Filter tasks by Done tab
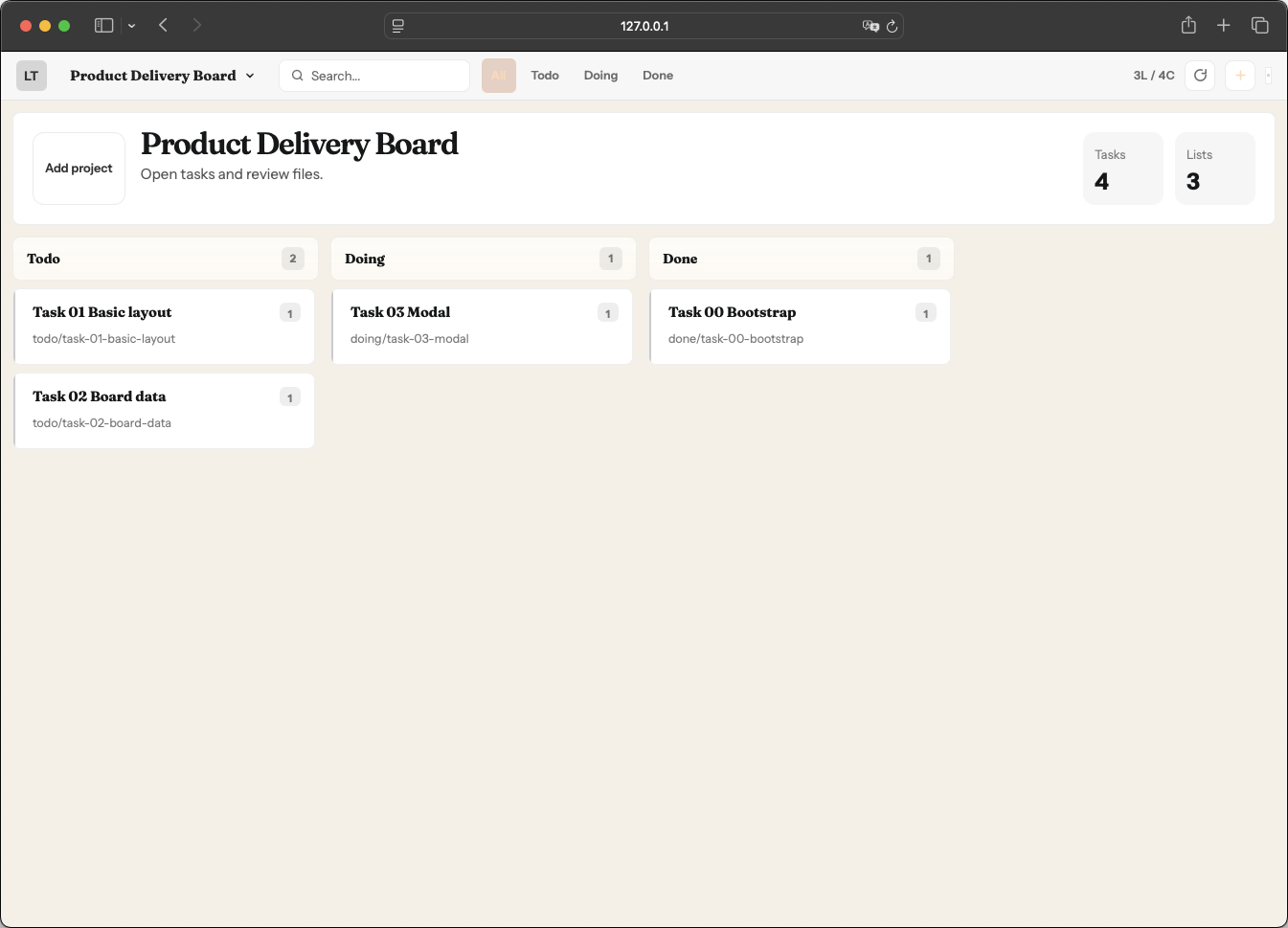 [x=657, y=76]
